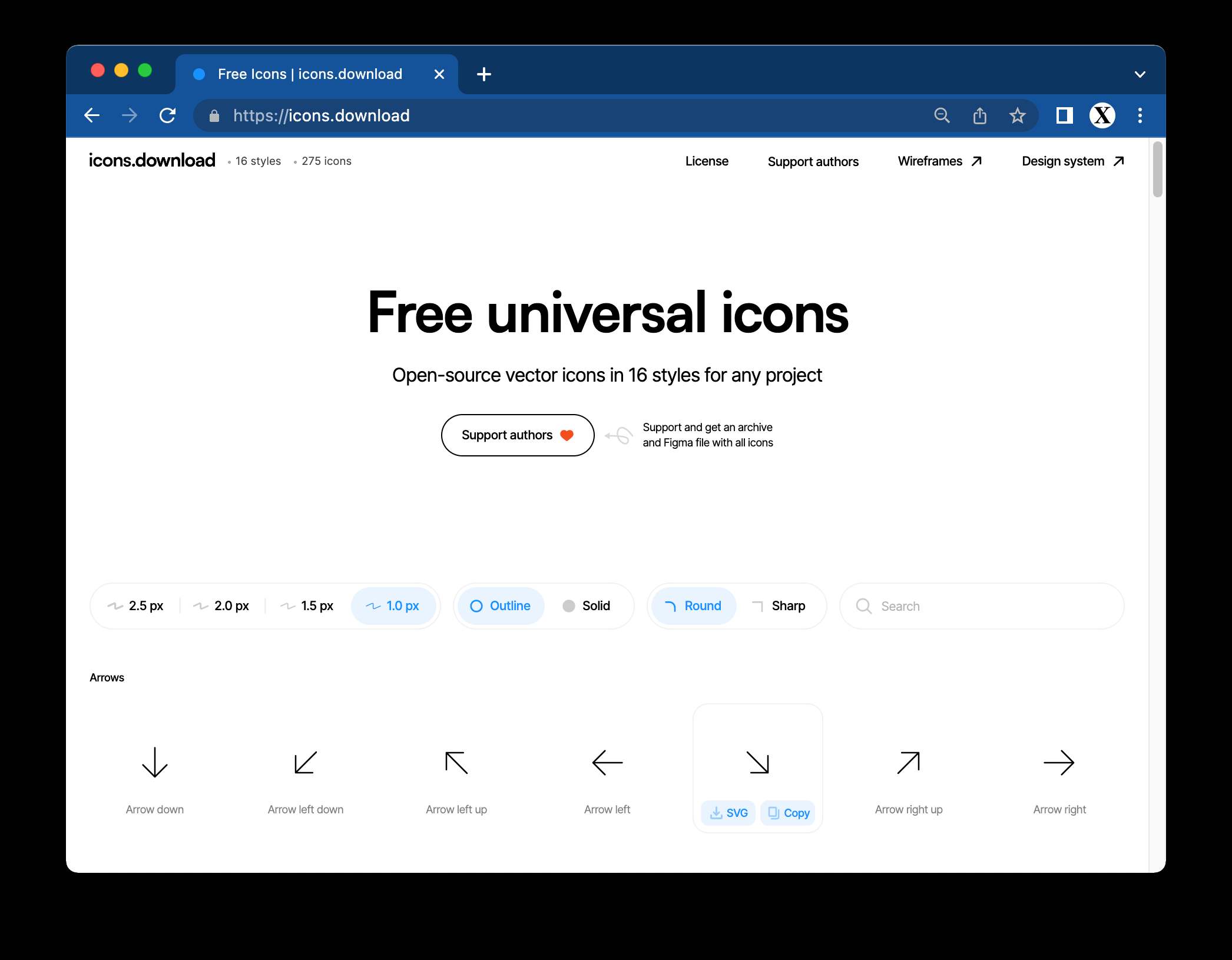
Task: Click the '275 icons' text
Action: click(x=326, y=161)
